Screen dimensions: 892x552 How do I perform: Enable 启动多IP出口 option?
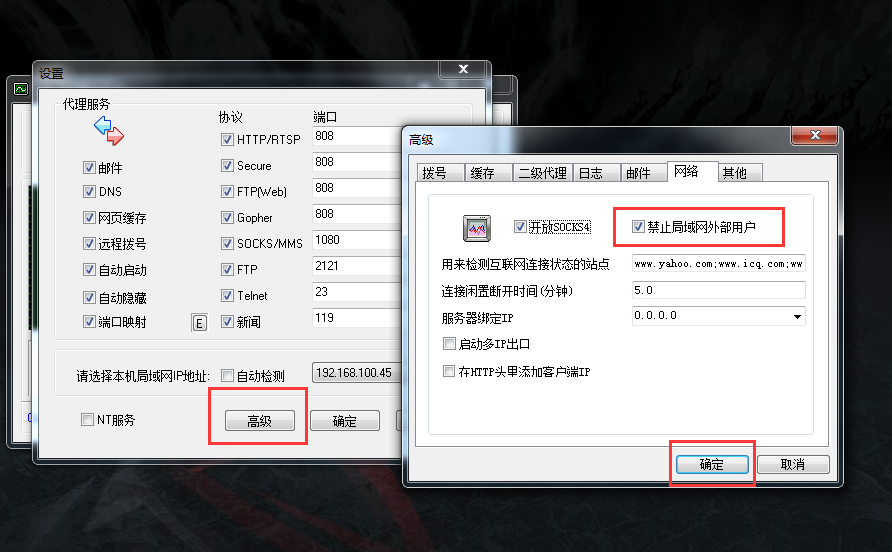tap(449, 344)
